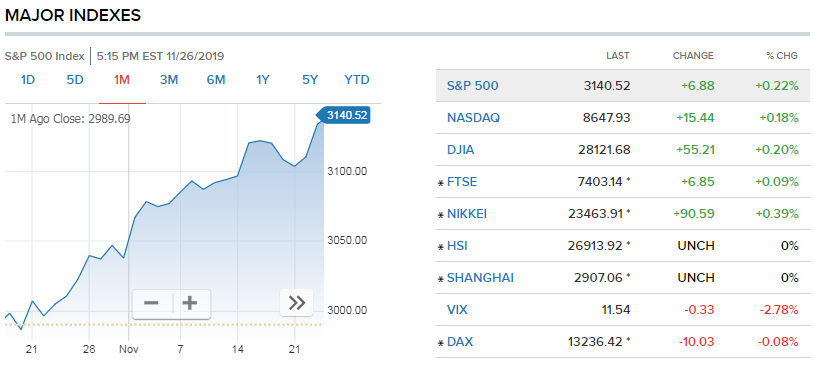The width and height of the screenshot is (814, 373).
Task: Switch chart to 1D range
Action: [x=28, y=80]
